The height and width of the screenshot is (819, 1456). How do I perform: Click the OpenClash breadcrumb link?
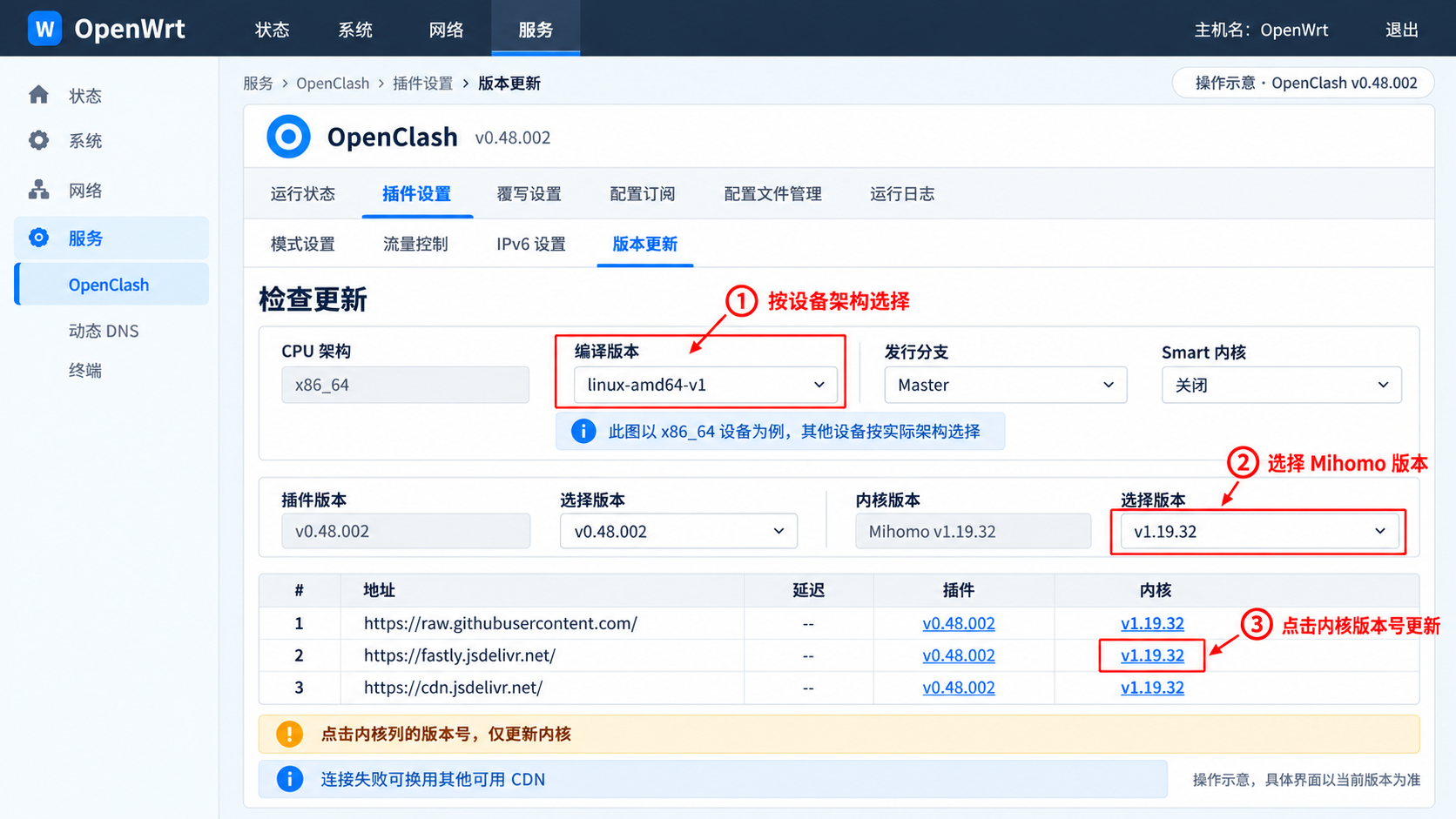(x=333, y=84)
